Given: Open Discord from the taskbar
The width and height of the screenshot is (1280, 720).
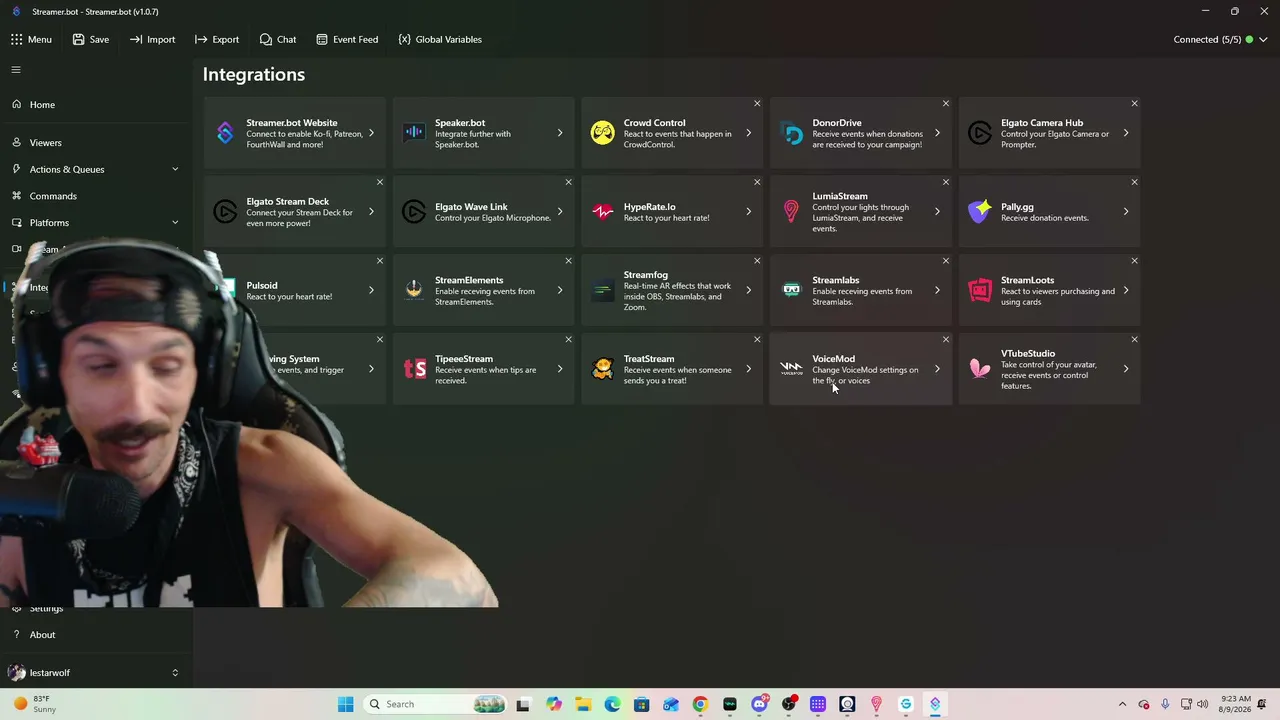Looking at the screenshot, I should (x=759, y=704).
